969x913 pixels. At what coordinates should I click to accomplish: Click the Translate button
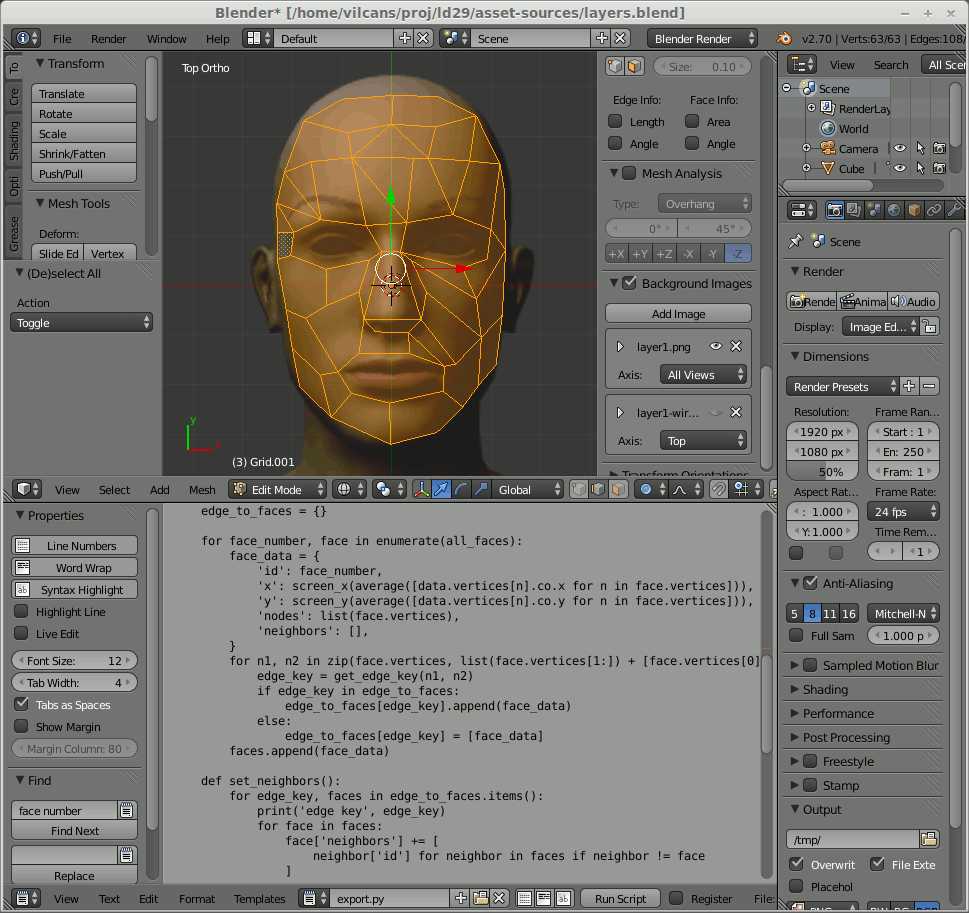tap(83, 93)
